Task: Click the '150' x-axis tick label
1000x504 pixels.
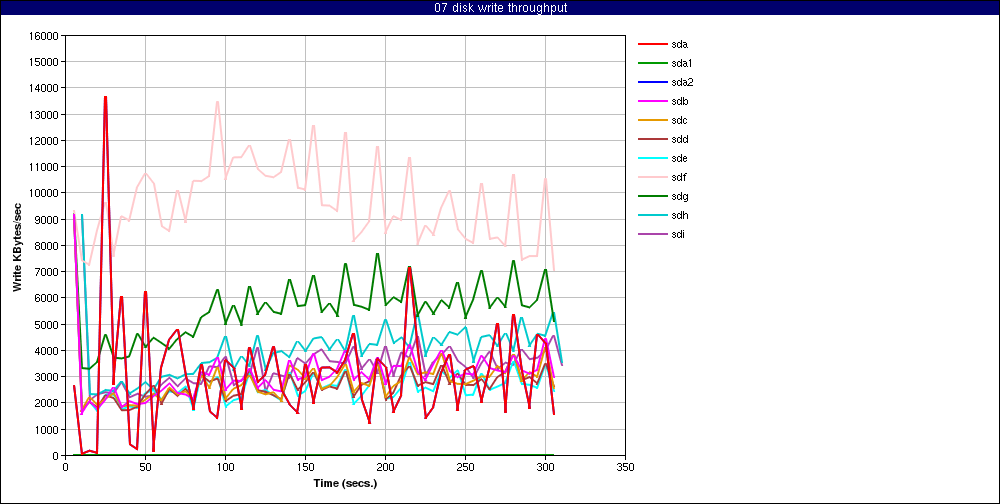Action: [305, 466]
